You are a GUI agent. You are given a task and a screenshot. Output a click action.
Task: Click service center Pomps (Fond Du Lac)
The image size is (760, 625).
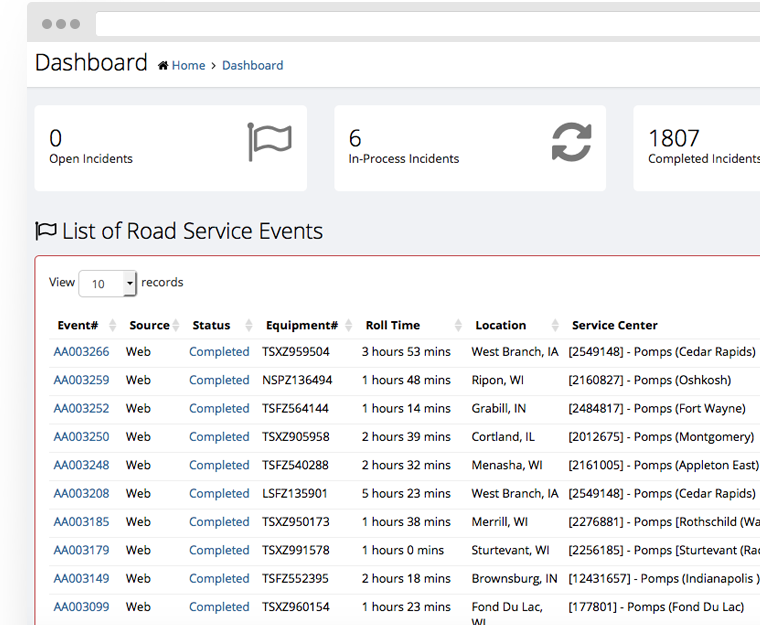click(x=656, y=607)
